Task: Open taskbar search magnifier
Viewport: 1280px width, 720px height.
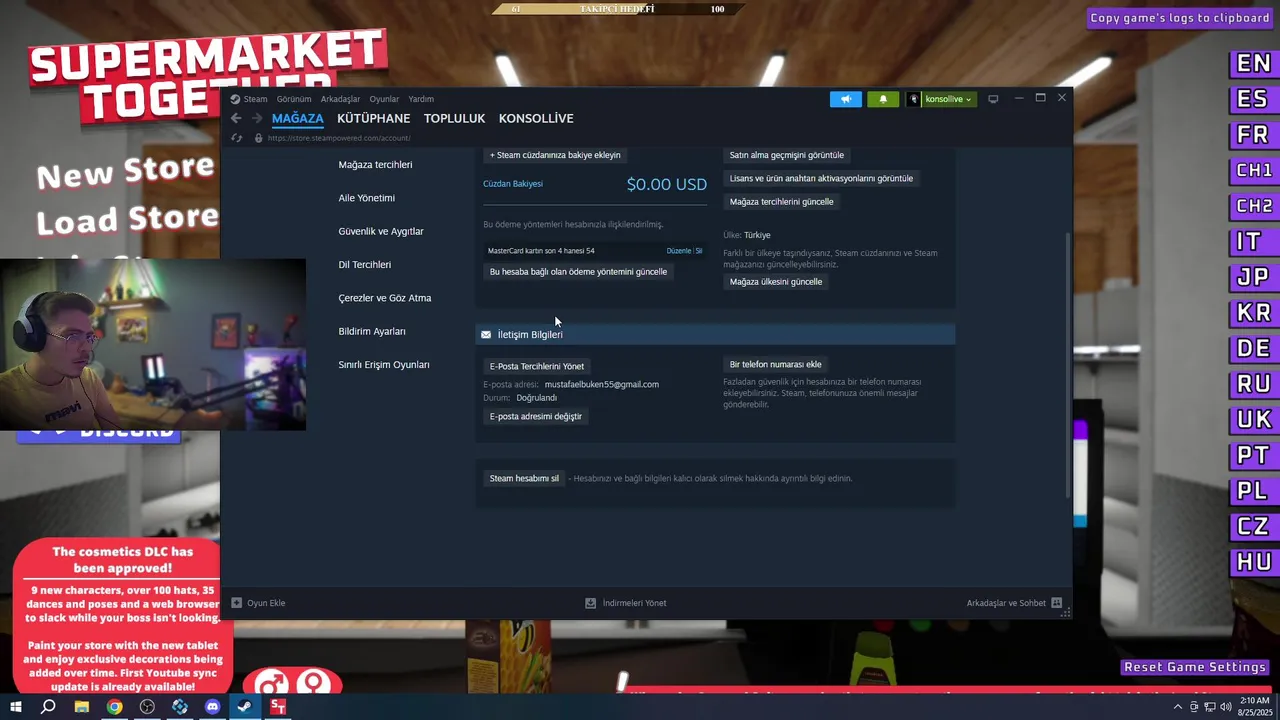Action: point(48,707)
